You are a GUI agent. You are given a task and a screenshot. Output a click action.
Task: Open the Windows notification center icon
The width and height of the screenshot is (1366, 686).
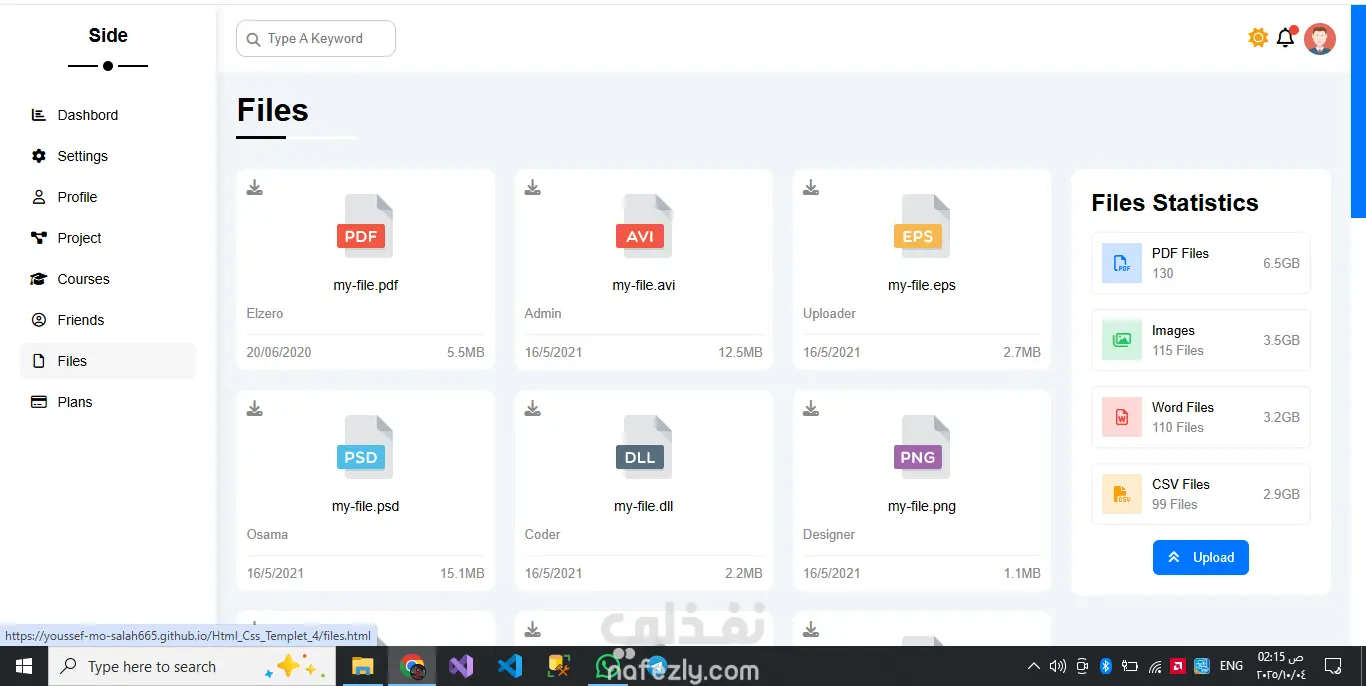pos(1333,666)
